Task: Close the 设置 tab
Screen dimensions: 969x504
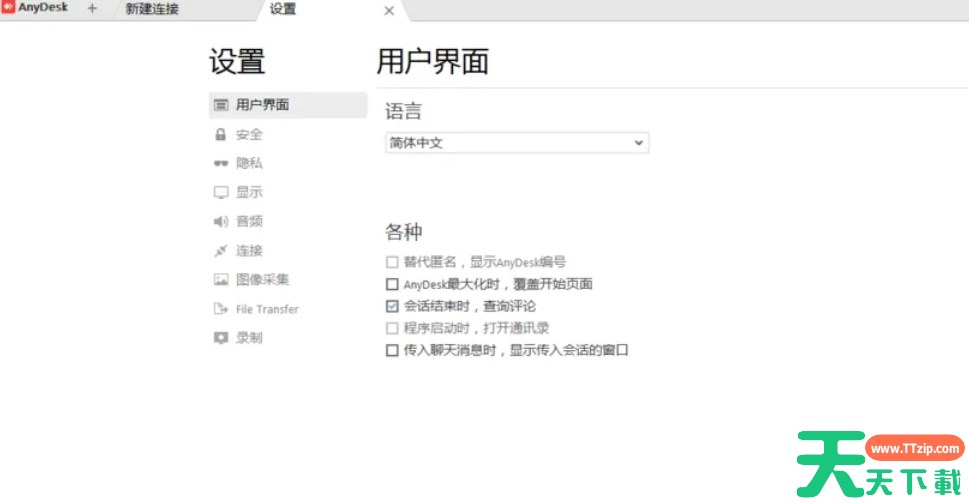Action: click(389, 10)
